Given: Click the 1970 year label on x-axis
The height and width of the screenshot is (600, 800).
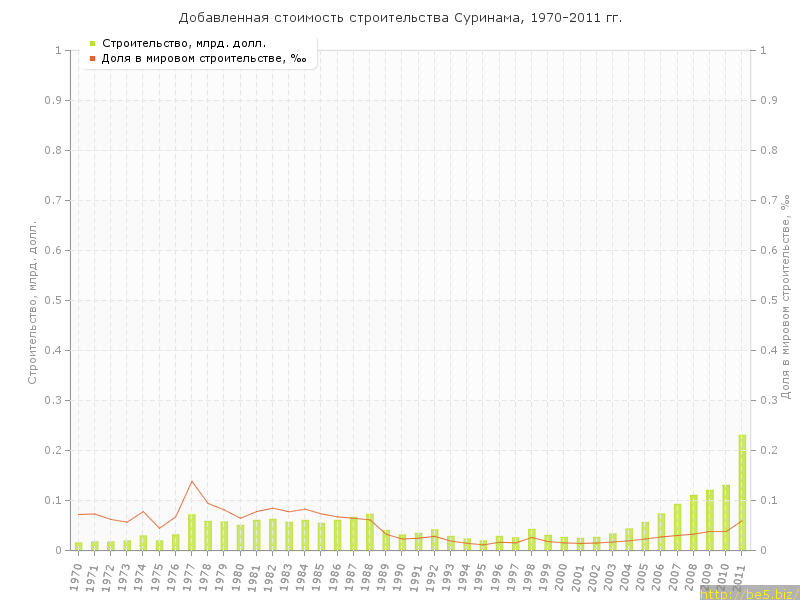Looking at the screenshot, I should (78, 574).
